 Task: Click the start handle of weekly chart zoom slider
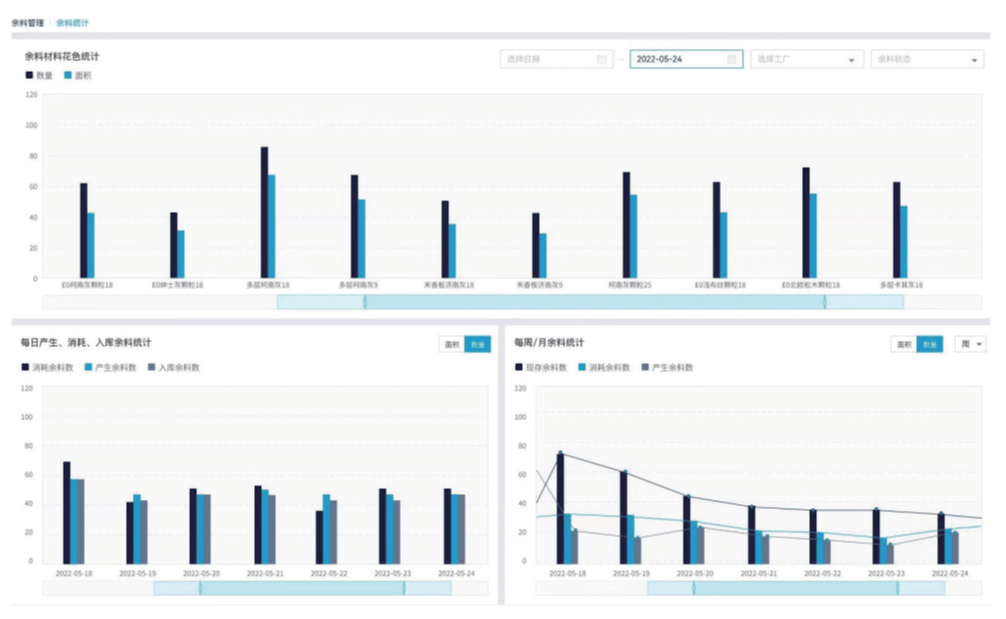[x=694, y=588]
